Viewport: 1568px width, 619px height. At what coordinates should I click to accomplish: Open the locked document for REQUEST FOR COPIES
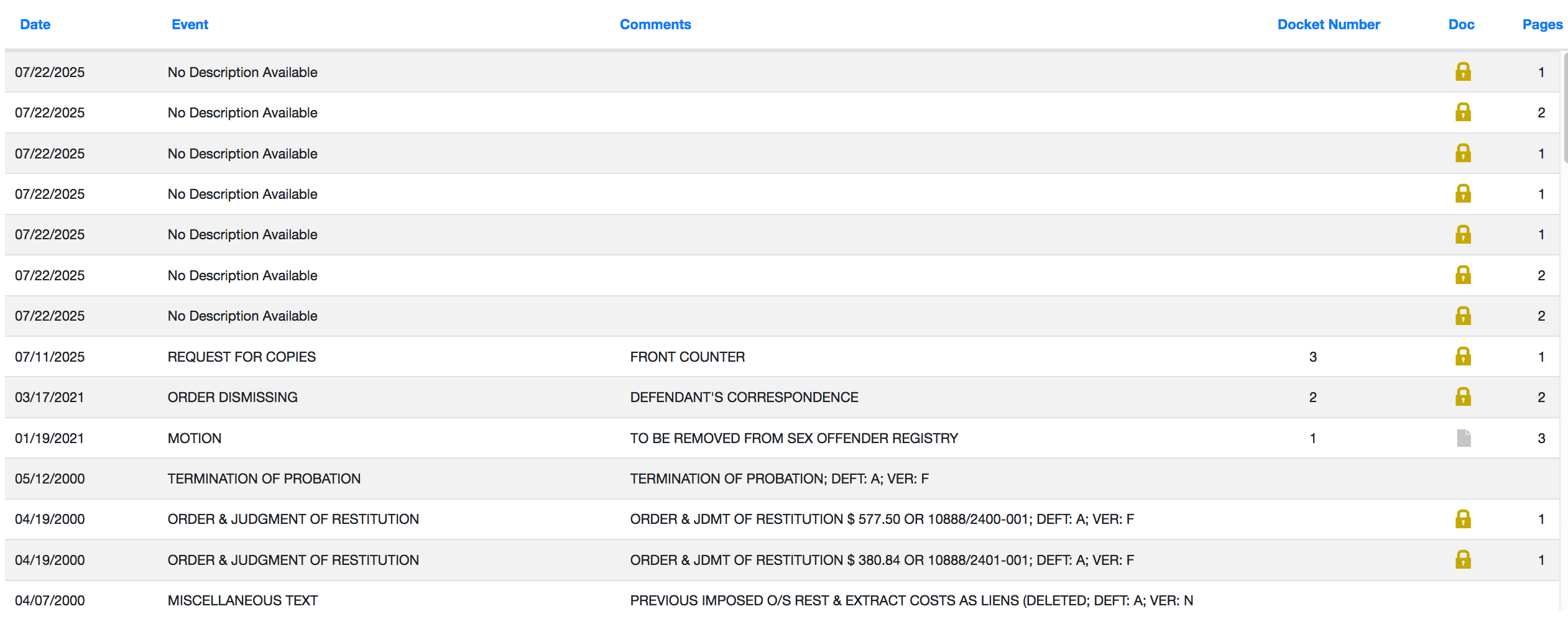[1462, 357]
